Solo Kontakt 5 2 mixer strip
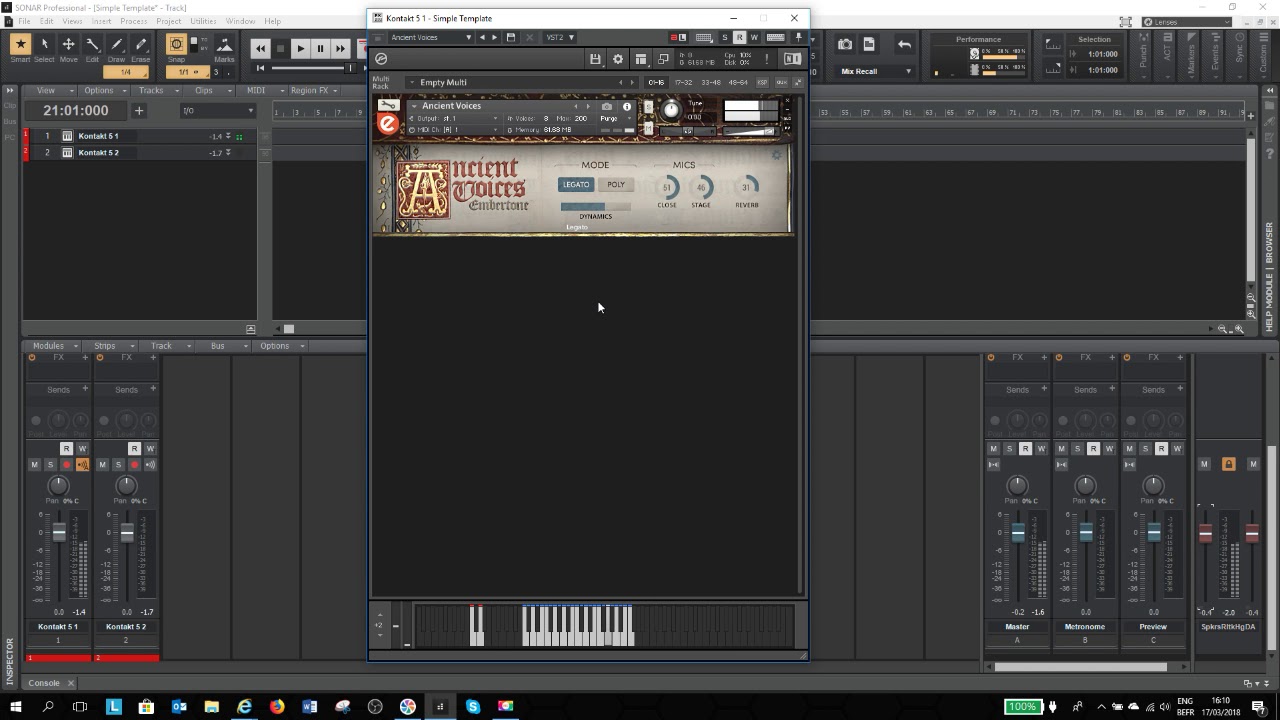The width and height of the screenshot is (1280, 720). tap(118, 464)
